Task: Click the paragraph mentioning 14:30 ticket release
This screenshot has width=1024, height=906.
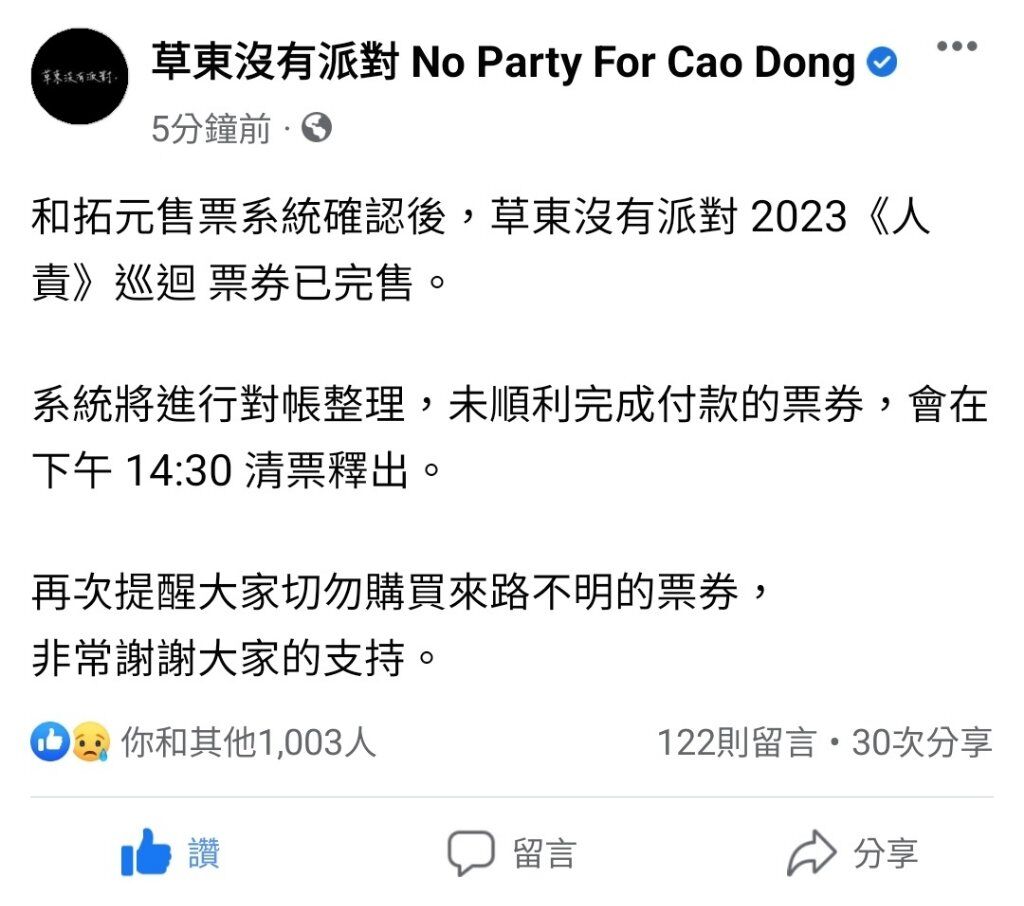Action: 509,437
